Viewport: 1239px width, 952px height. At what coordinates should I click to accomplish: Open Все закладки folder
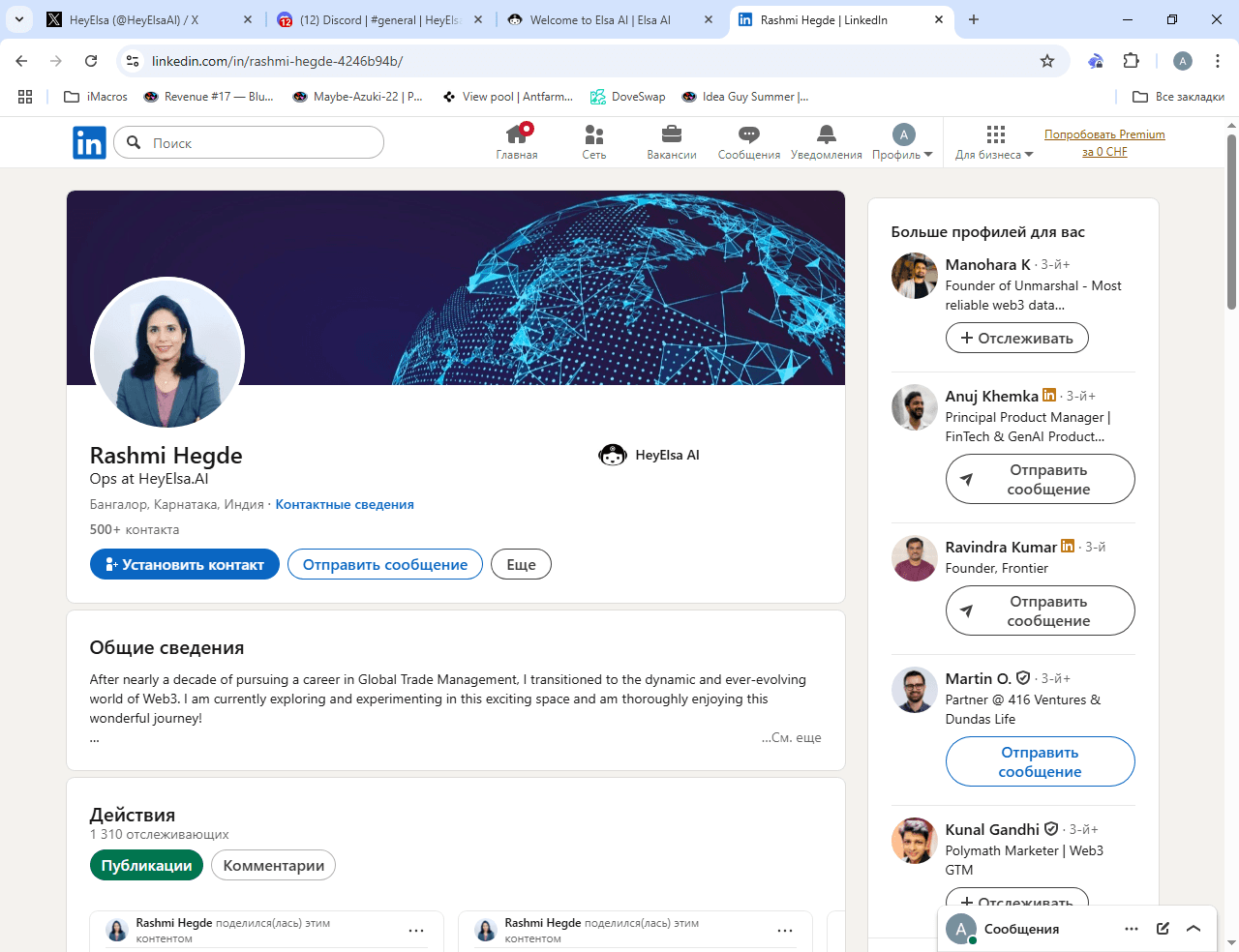coord(1178,97)
